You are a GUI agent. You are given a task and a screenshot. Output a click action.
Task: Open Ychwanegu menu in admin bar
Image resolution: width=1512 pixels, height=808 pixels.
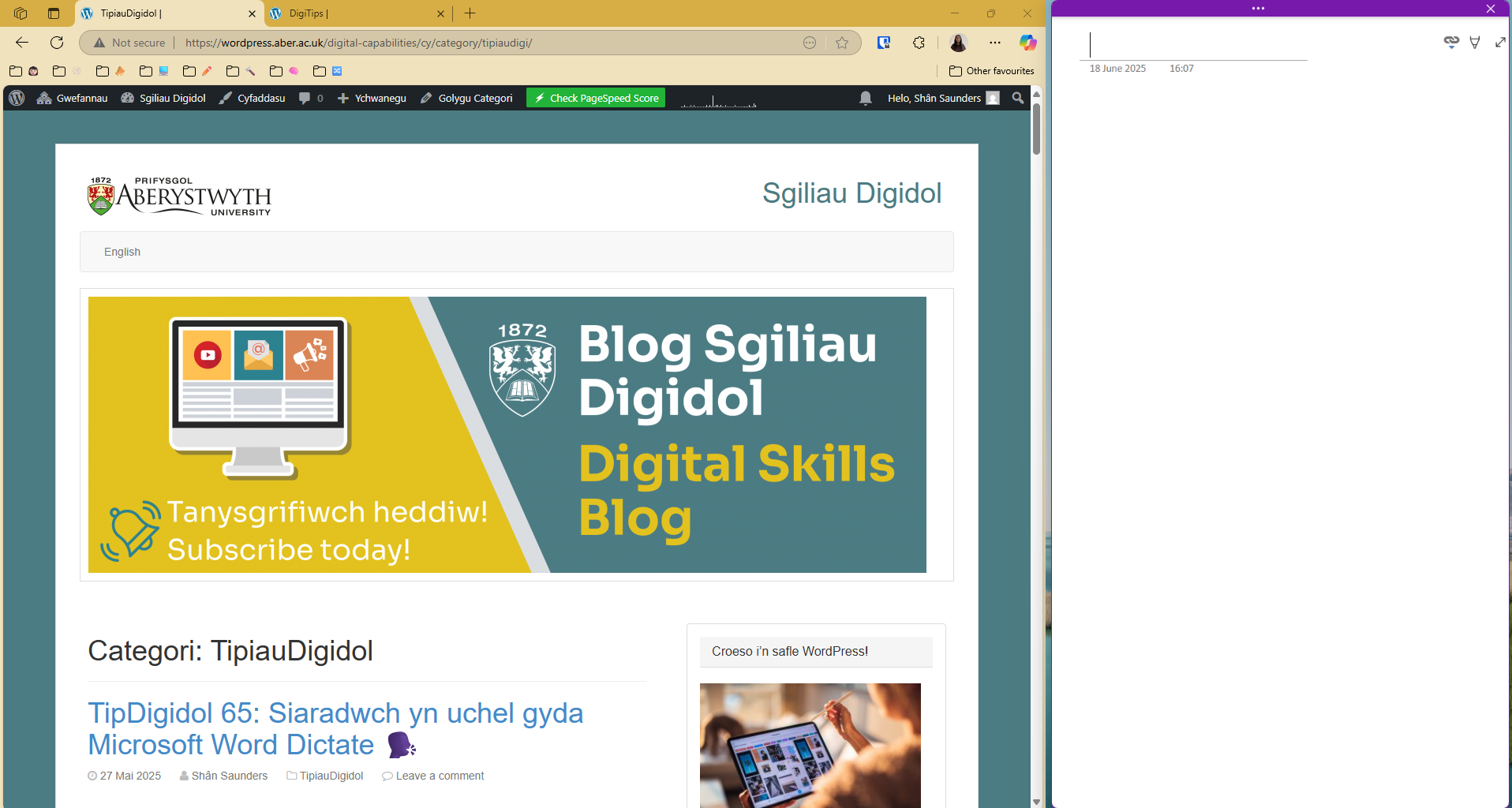click(x=372, y=98)
